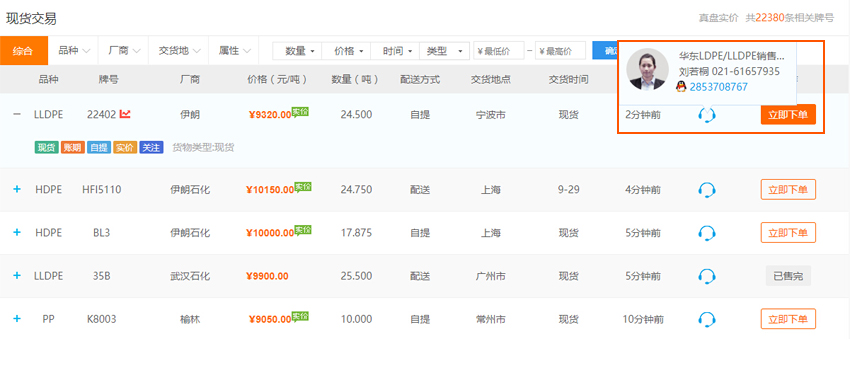Select the 综合 tab
The image size is (850, 381).
(24, 50)
